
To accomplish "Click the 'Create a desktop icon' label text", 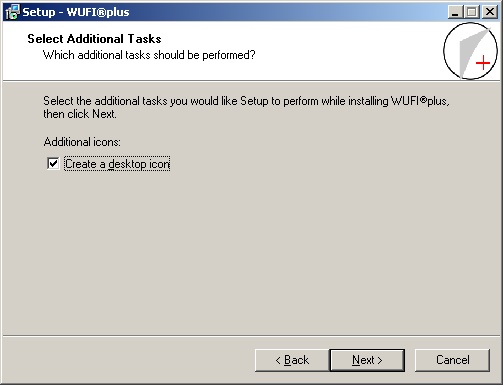I will [117, 164].
